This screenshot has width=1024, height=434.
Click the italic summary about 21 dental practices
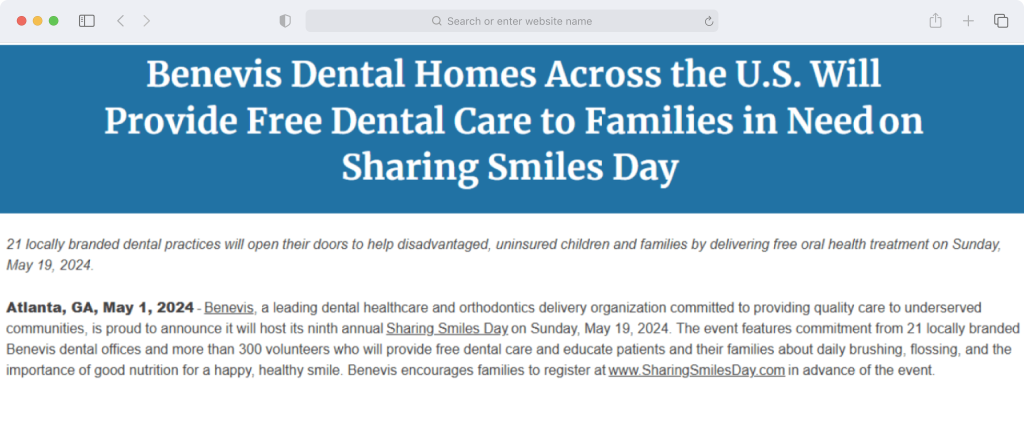(x=503, y=255)
